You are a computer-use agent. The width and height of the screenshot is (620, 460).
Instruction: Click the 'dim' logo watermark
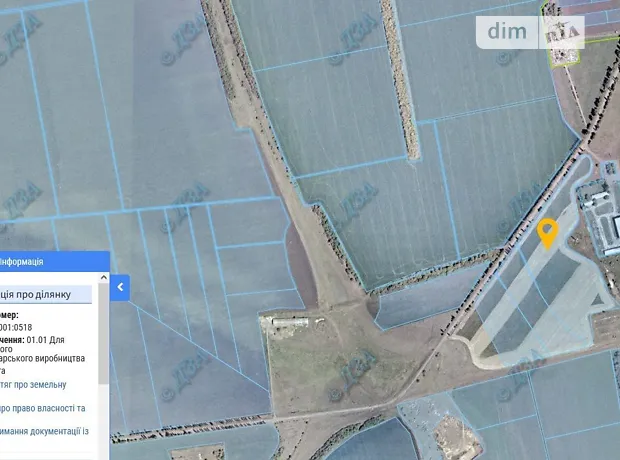(508, 32)
